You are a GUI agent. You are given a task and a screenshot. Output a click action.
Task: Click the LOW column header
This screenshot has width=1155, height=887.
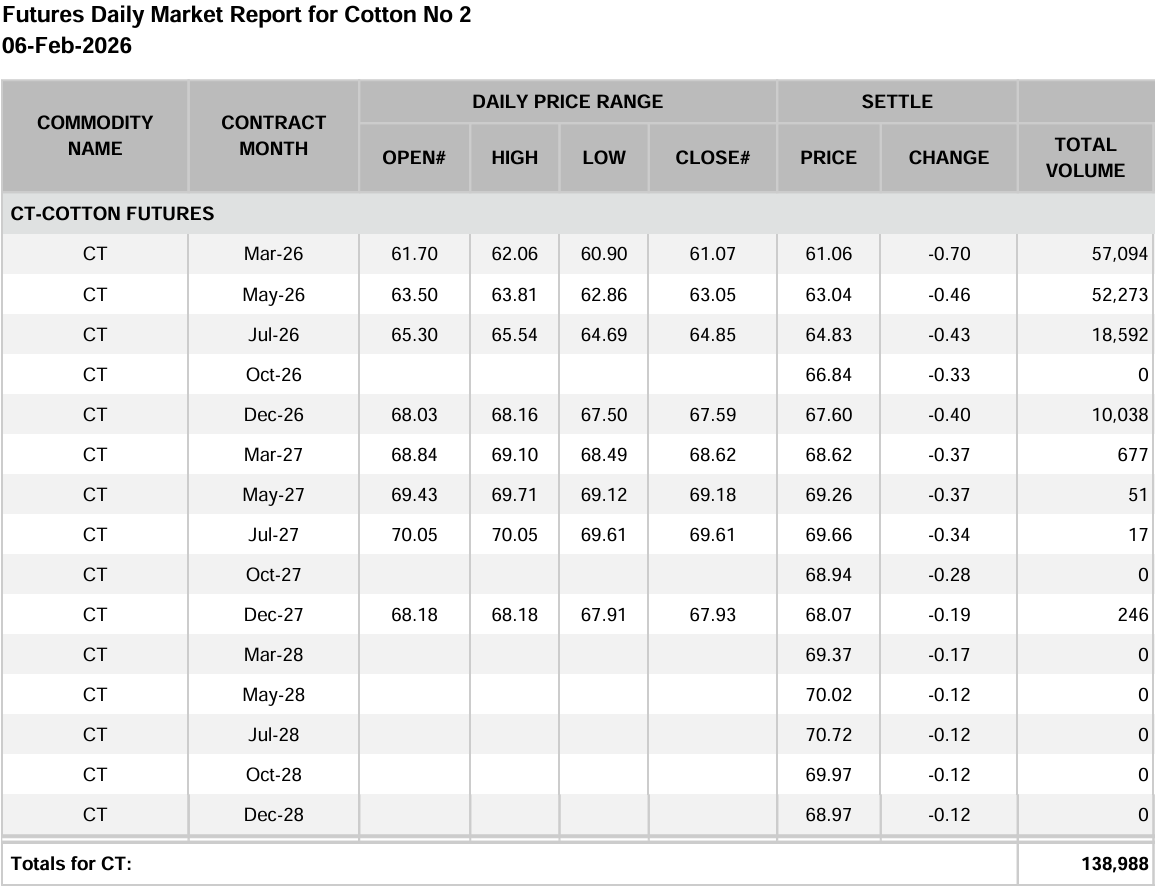click(604, 158)
